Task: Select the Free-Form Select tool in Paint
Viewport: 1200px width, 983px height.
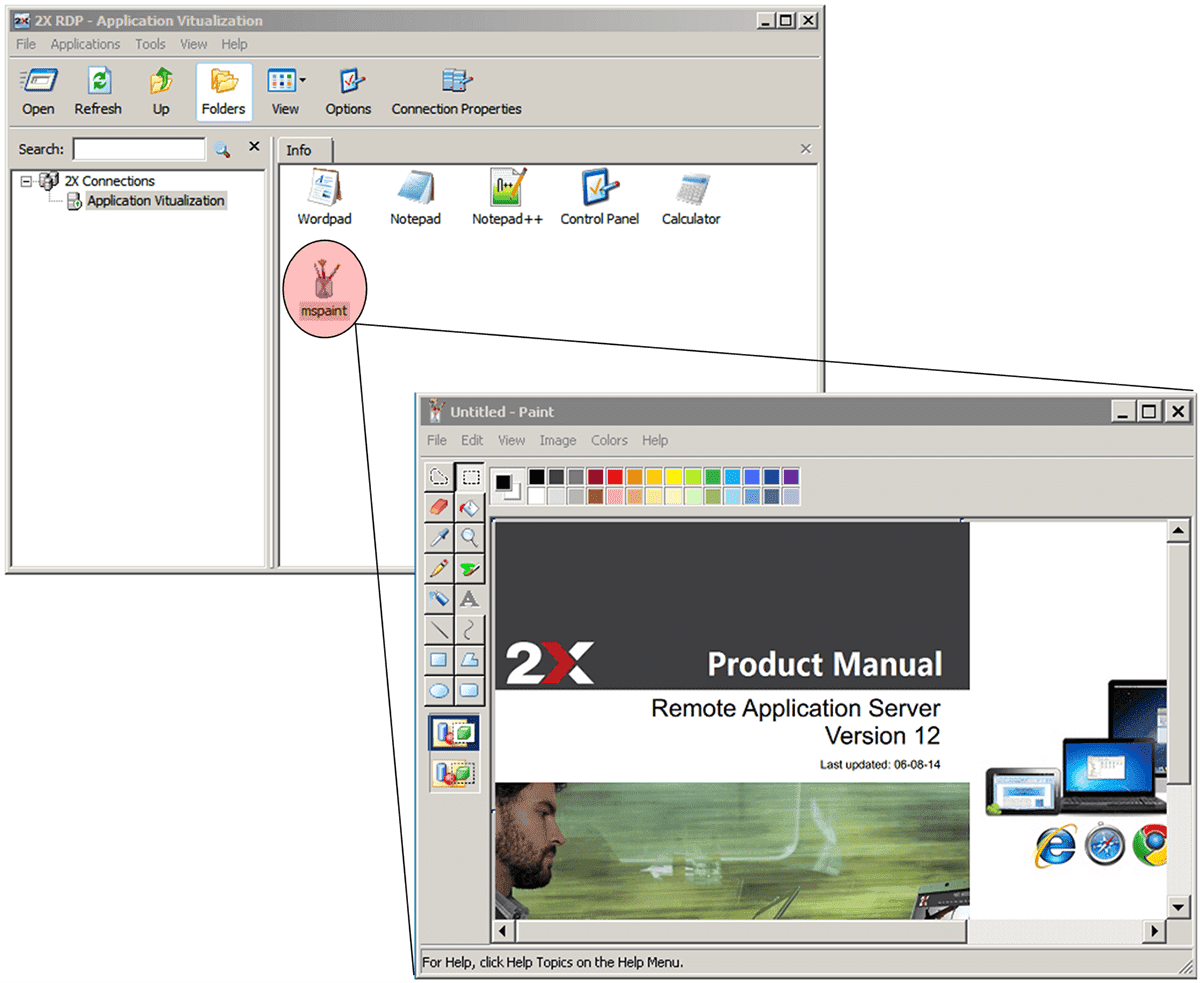Action: tap(438, 477)
